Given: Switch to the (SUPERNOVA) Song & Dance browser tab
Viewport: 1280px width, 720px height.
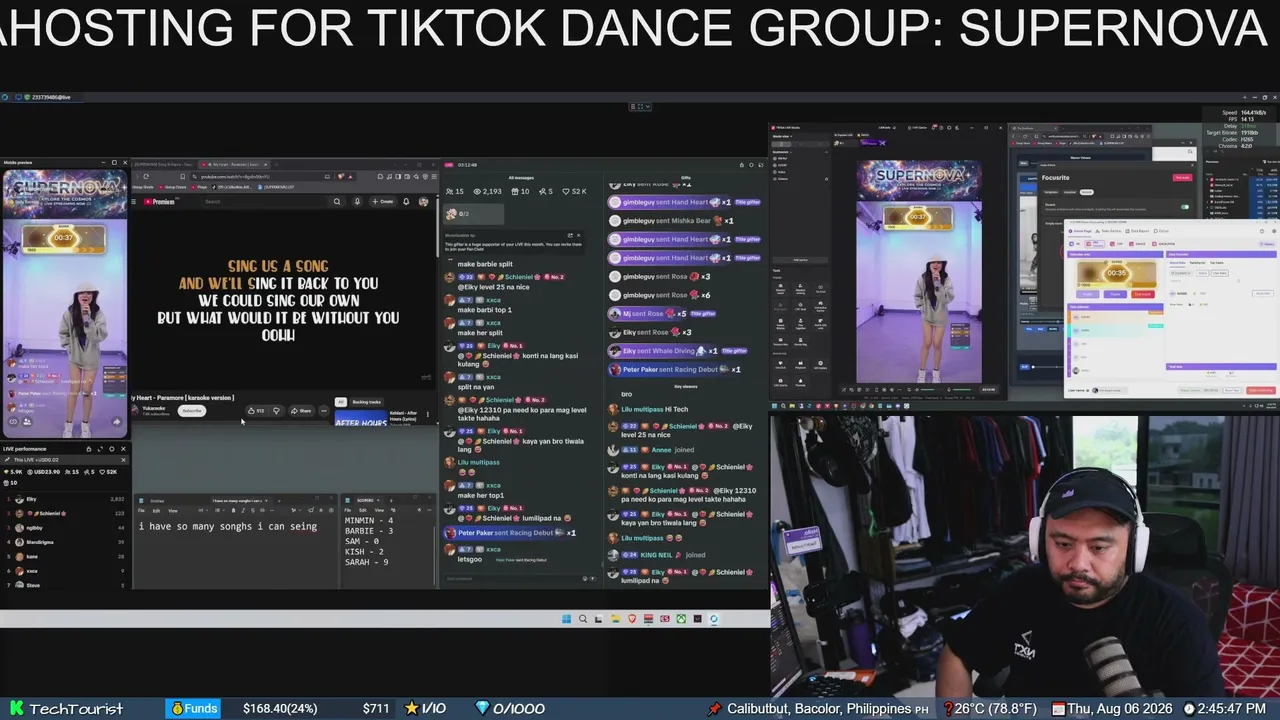Looking at the screenshot, I should [165, 164].
